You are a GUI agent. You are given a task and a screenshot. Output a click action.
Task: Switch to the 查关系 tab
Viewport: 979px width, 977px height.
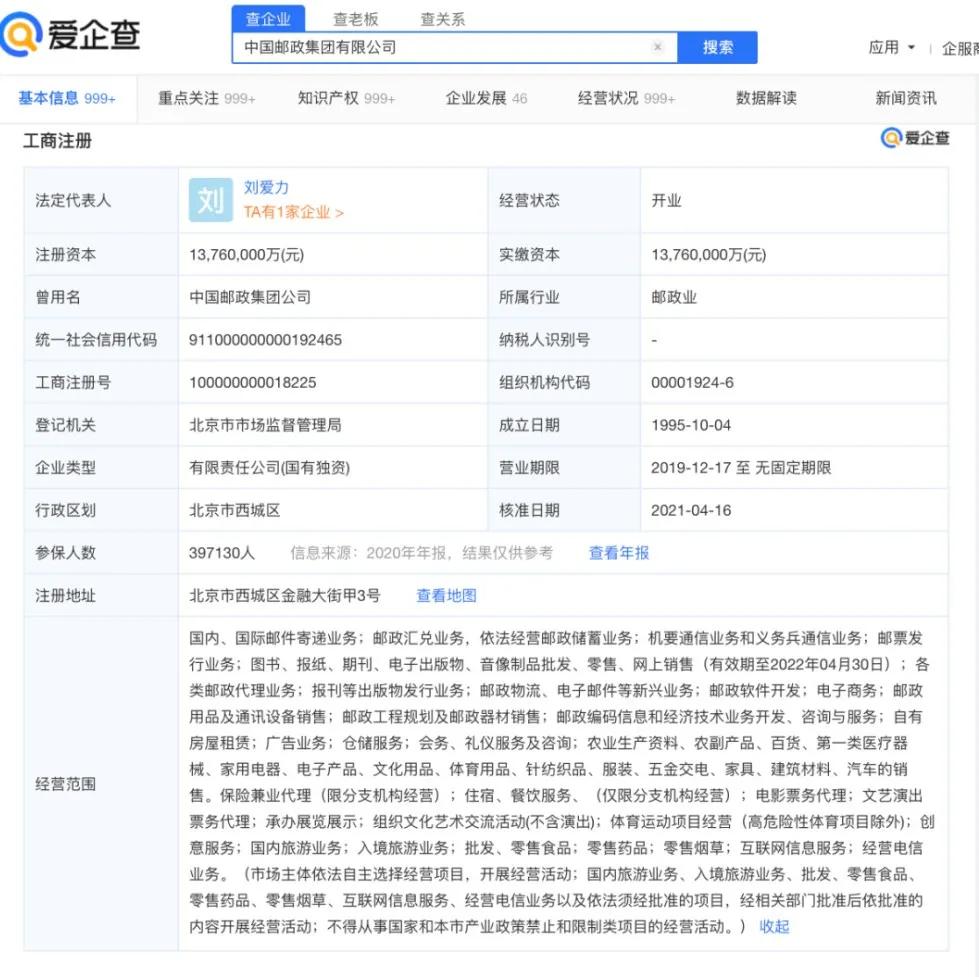point(442,17)
